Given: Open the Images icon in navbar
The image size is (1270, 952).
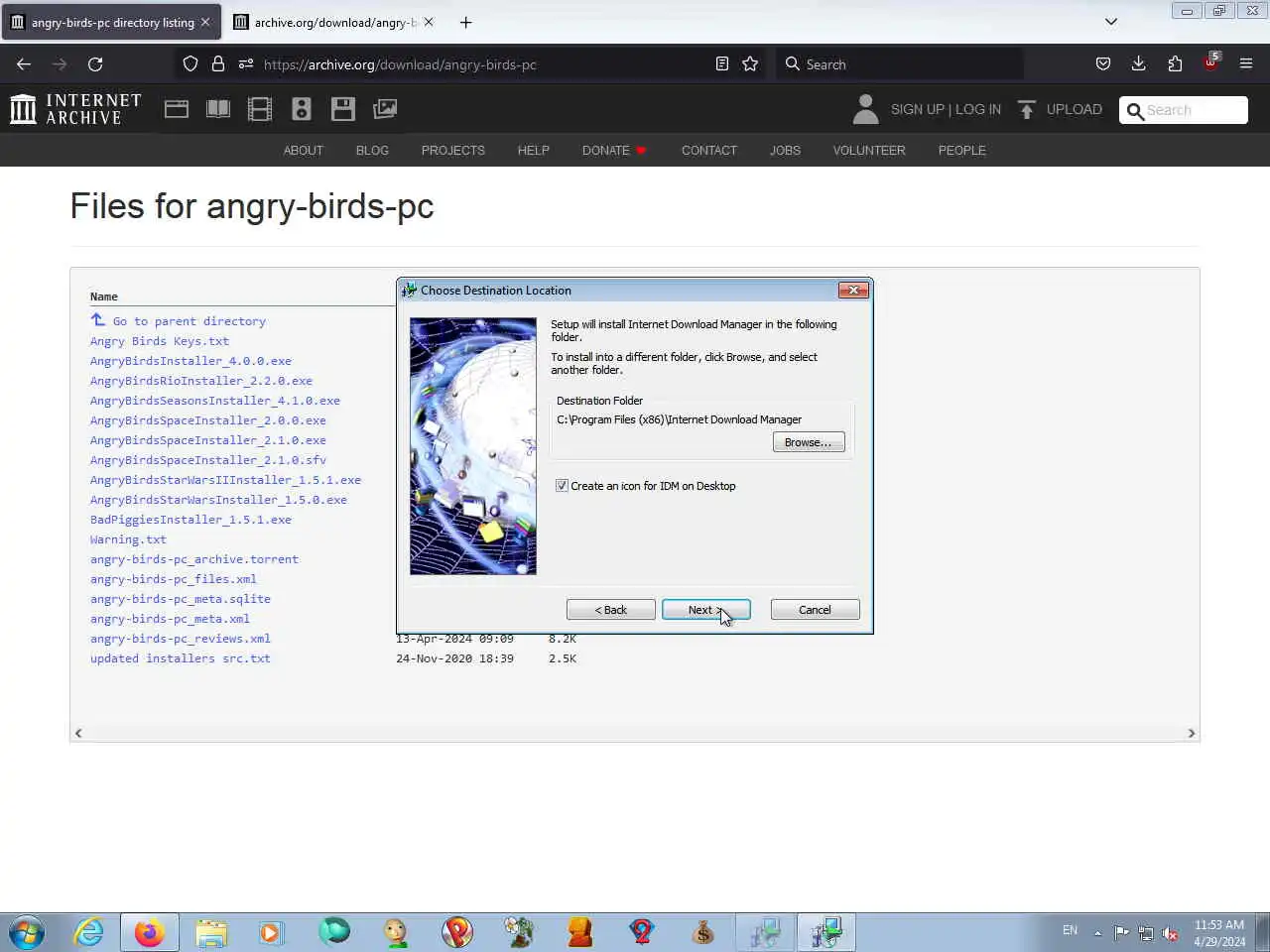Looking at the screenshot, I should point(385,109).
